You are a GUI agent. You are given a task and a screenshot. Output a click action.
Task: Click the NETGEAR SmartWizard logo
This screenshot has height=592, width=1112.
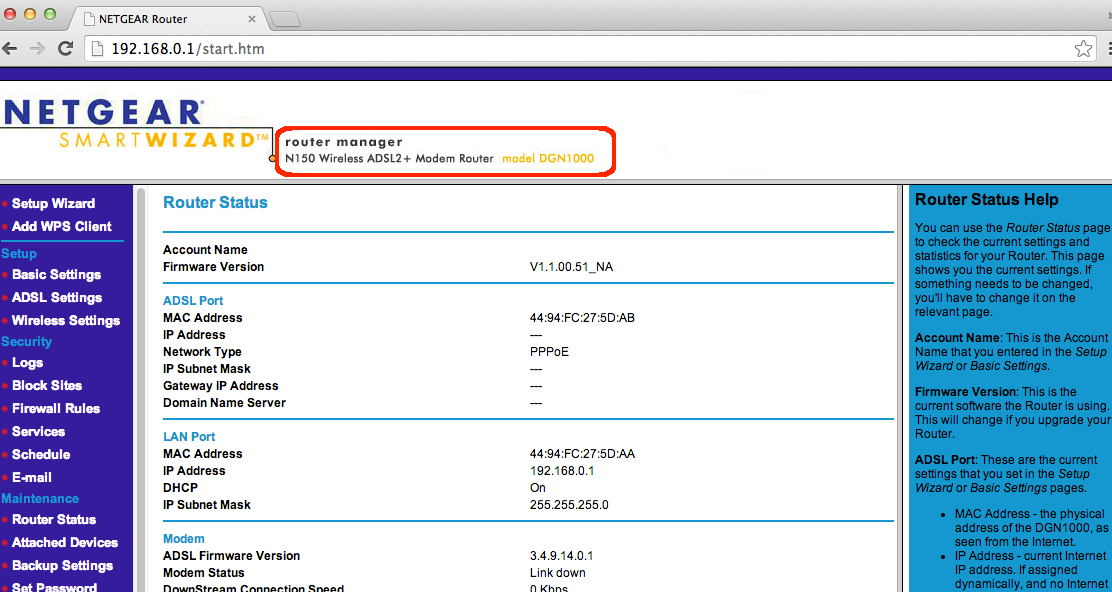pyautogui.click(x=135, y=123)
